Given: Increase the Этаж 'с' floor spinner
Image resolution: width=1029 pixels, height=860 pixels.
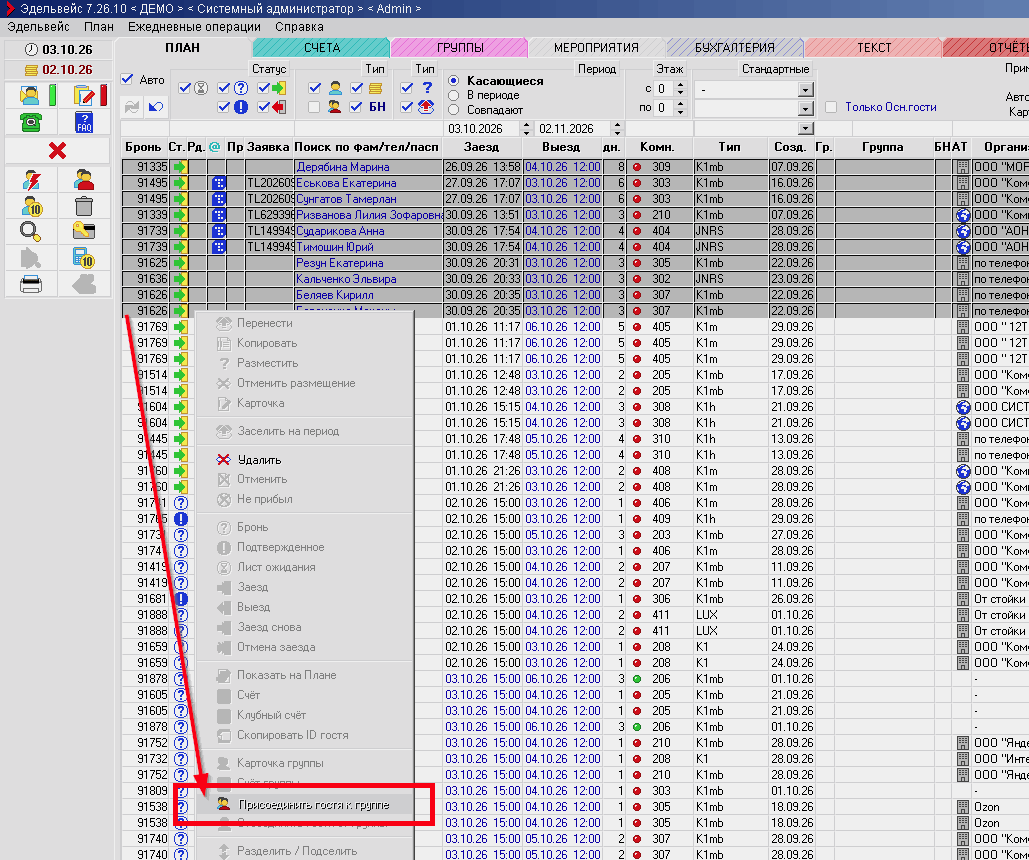Looking at the screenshot, I should (681, 85).
